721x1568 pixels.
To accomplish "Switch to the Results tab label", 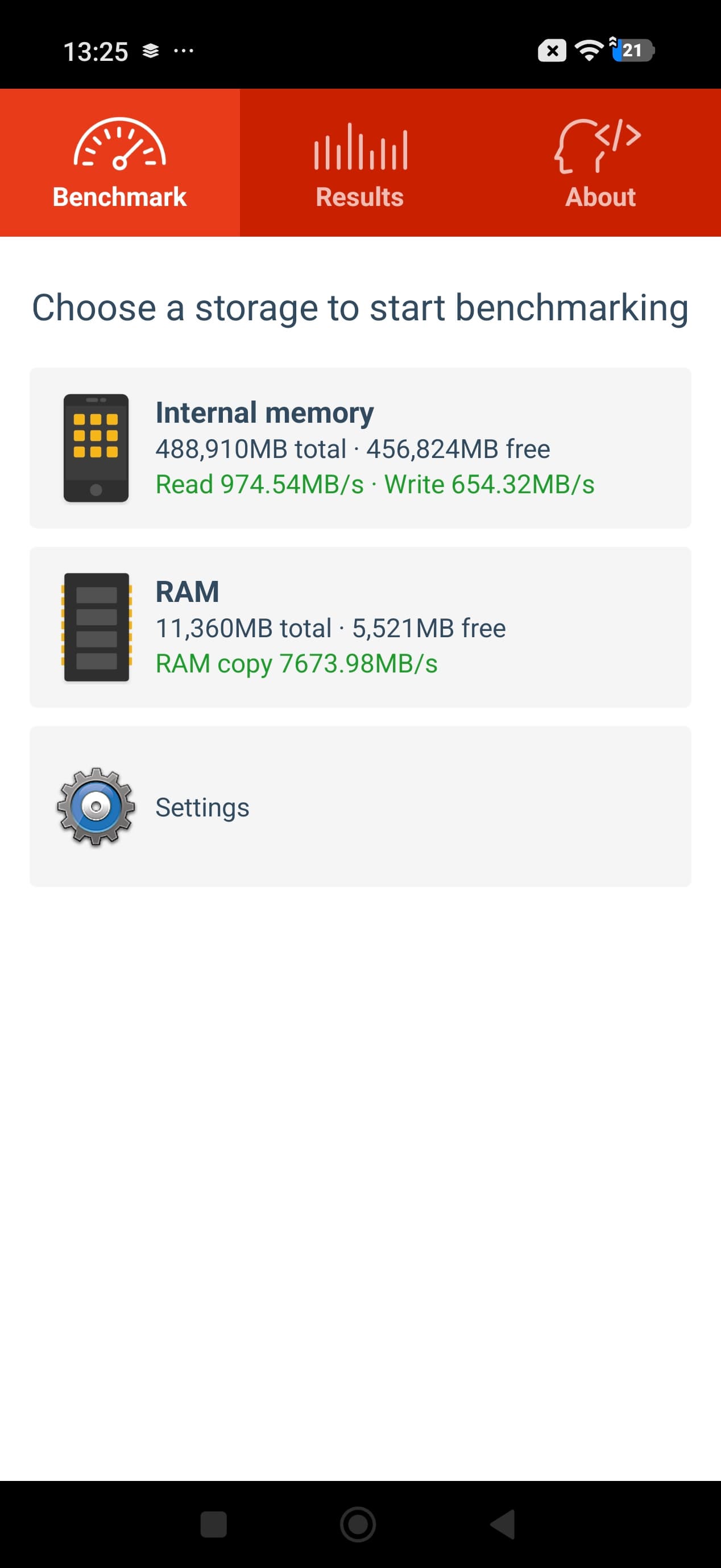I will click(x=359, y=197).
